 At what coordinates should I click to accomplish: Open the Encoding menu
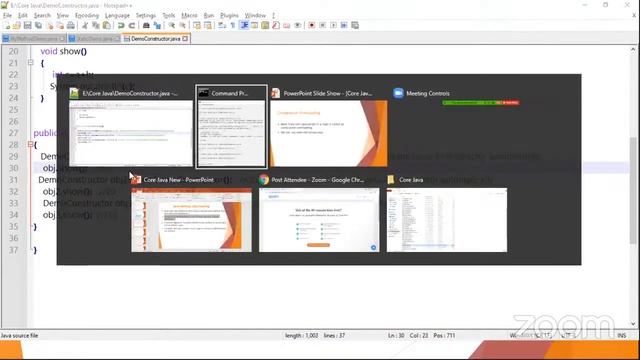click(x=87, y=15)
